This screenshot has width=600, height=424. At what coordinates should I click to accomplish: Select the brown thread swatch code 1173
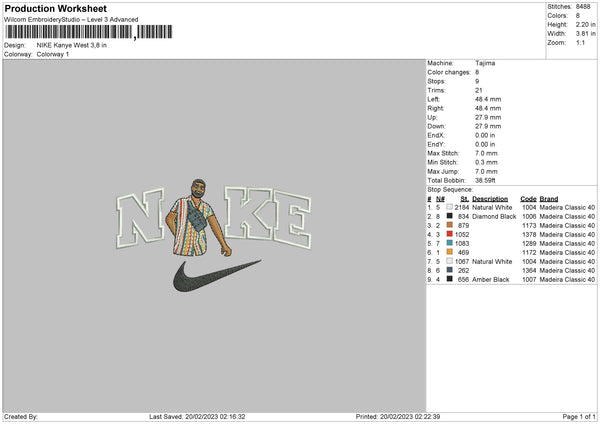(449, 225)
